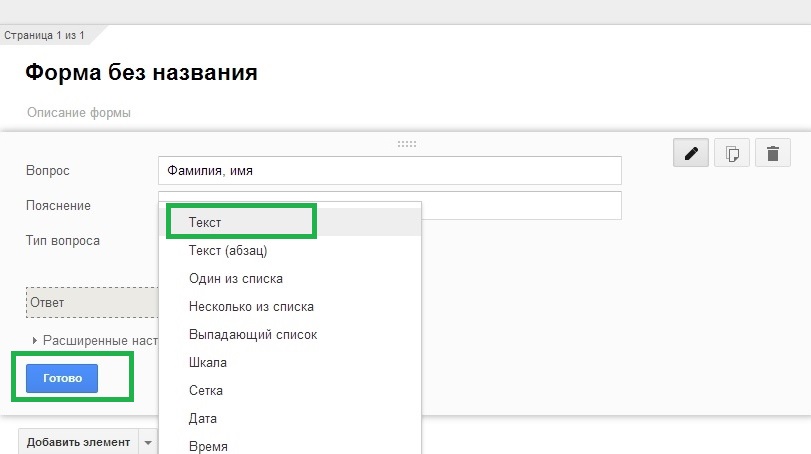This screenshot has width=811, height=454.
Task: Open the arrow next to Добавить элемент
Action: tap(148, 442)
